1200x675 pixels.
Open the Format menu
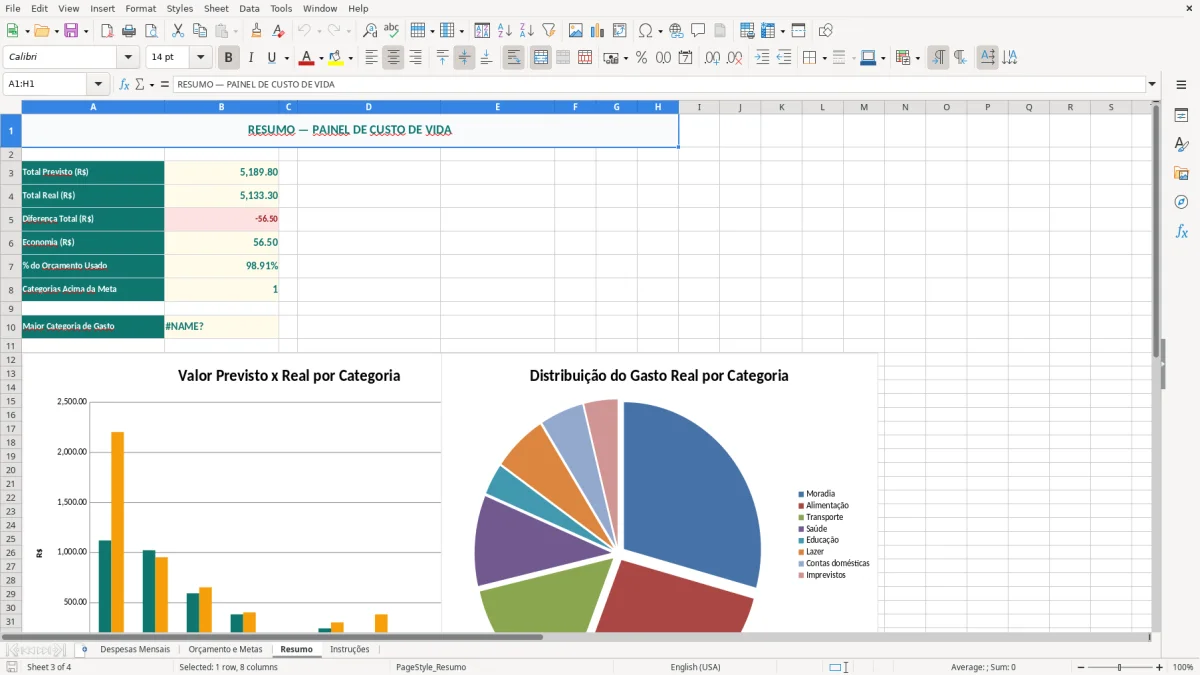[140, 8]
